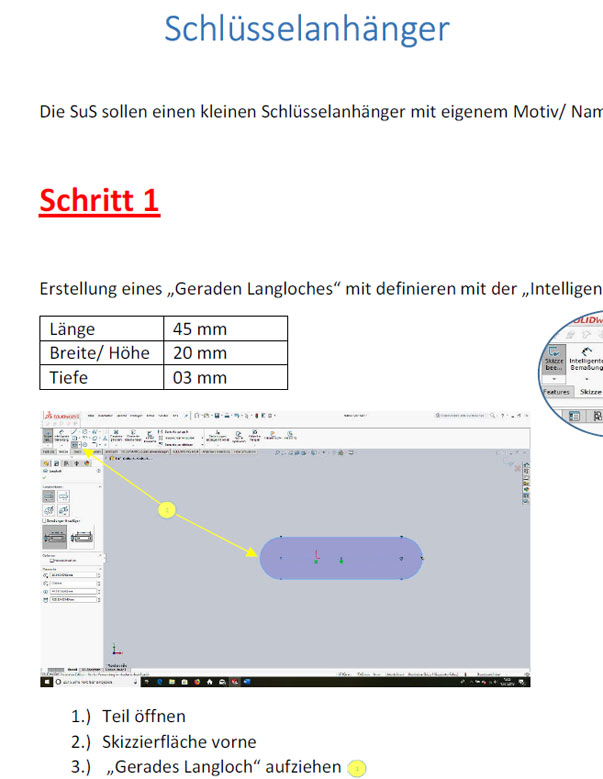
Task: Collapse the slot types section chevron
Action: (x=100, y=487)
